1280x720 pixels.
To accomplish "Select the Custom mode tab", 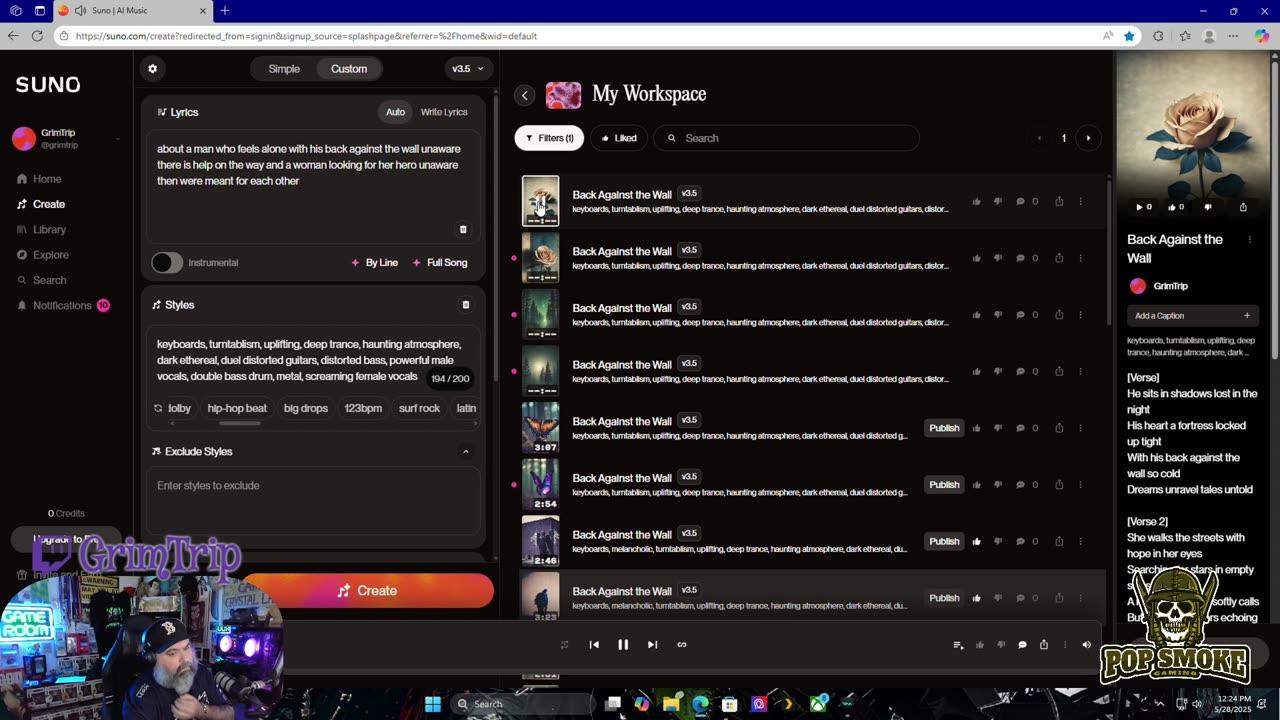I will pyautogui.click(x=349, y=69).
